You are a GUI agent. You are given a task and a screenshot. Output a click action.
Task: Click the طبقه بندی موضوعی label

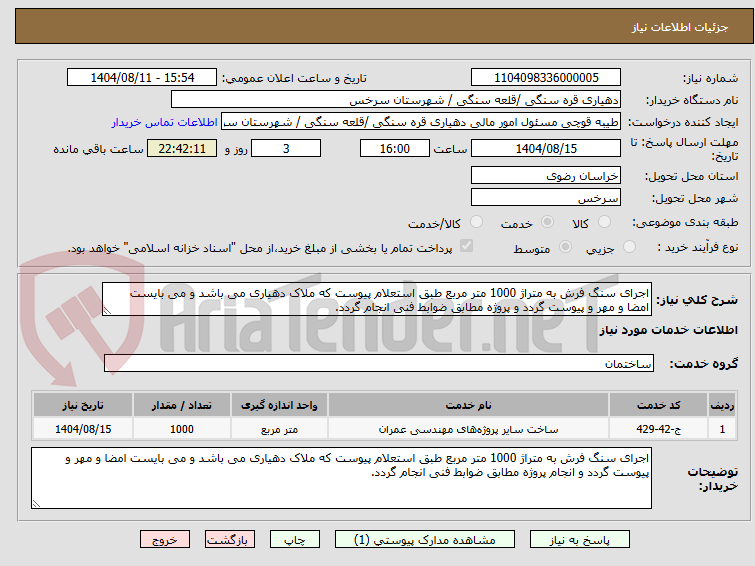685,222
